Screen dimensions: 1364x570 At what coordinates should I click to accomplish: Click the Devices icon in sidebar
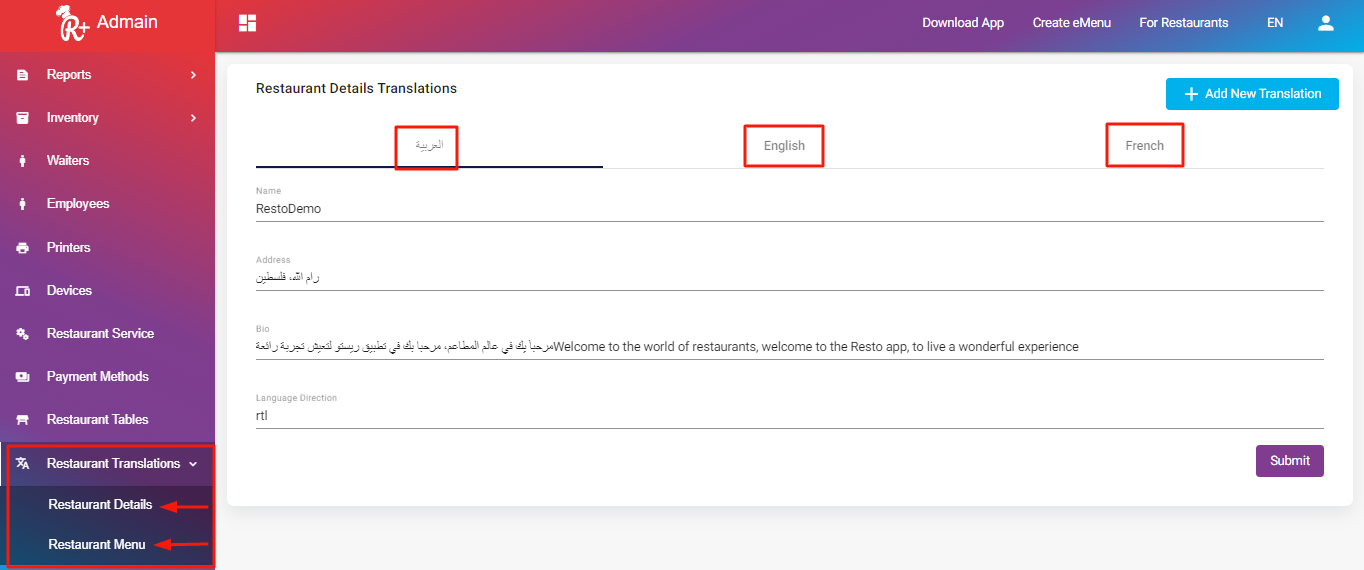tap(22, 291)
